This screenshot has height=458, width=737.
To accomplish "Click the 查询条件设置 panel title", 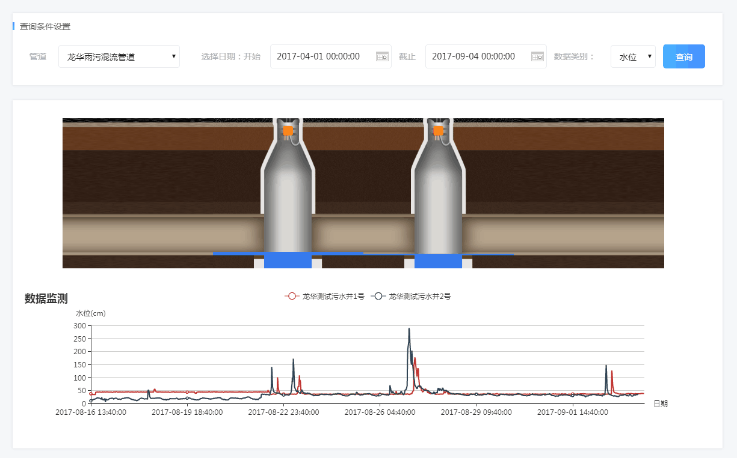I will pyautogui.click(x=45, y=26).
